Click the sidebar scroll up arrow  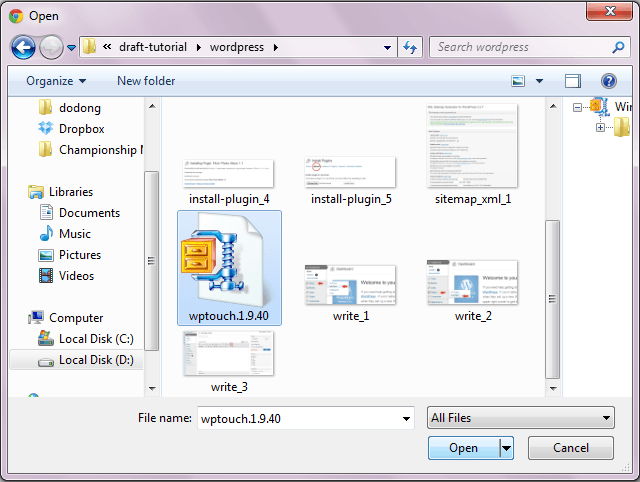pos(152,106)
